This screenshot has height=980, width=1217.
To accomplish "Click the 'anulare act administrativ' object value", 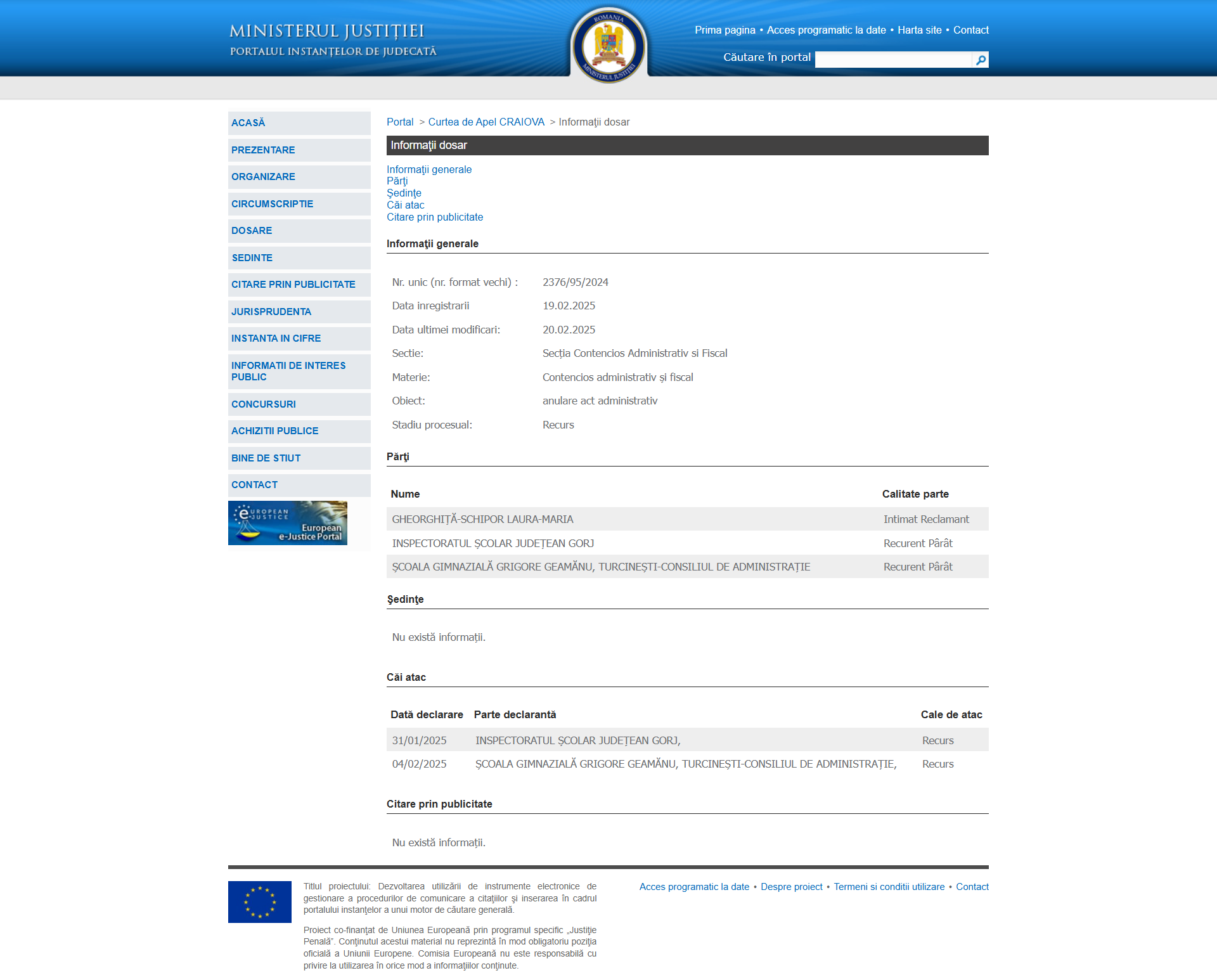I will pos(600,401).
